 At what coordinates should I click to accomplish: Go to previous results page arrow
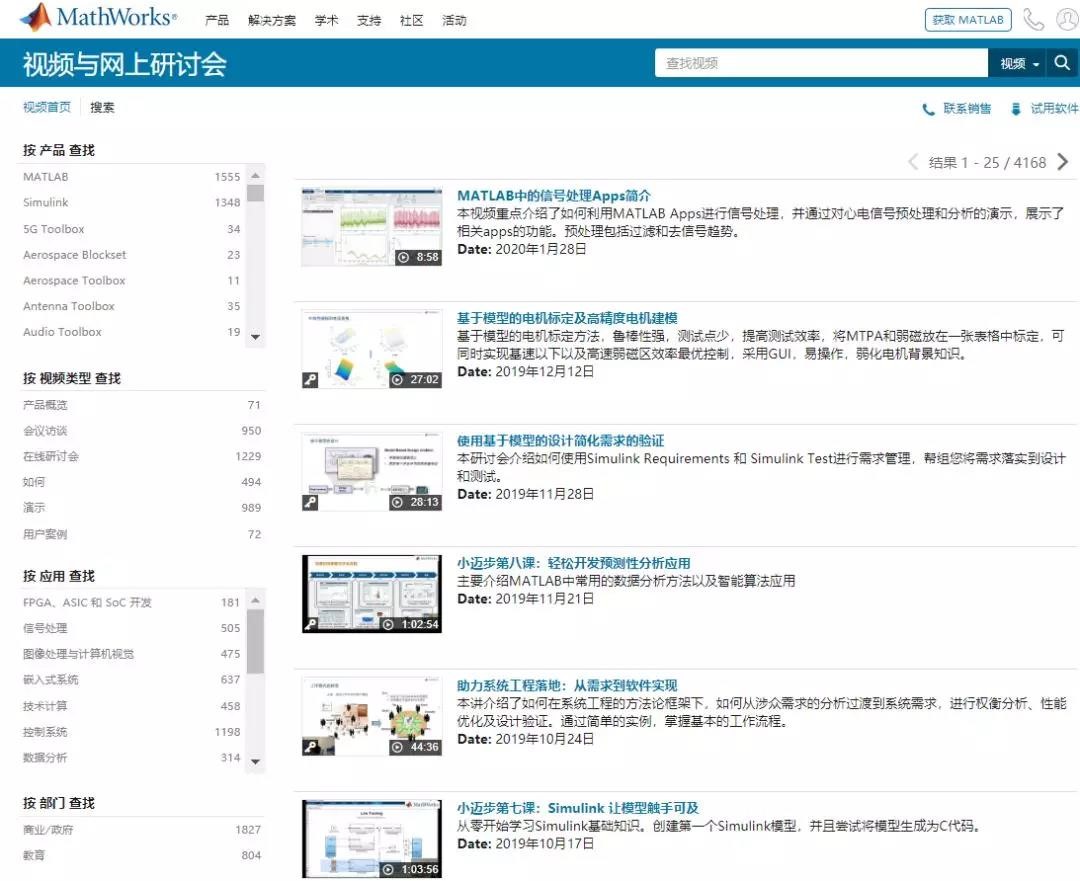(x=913, y=163)
